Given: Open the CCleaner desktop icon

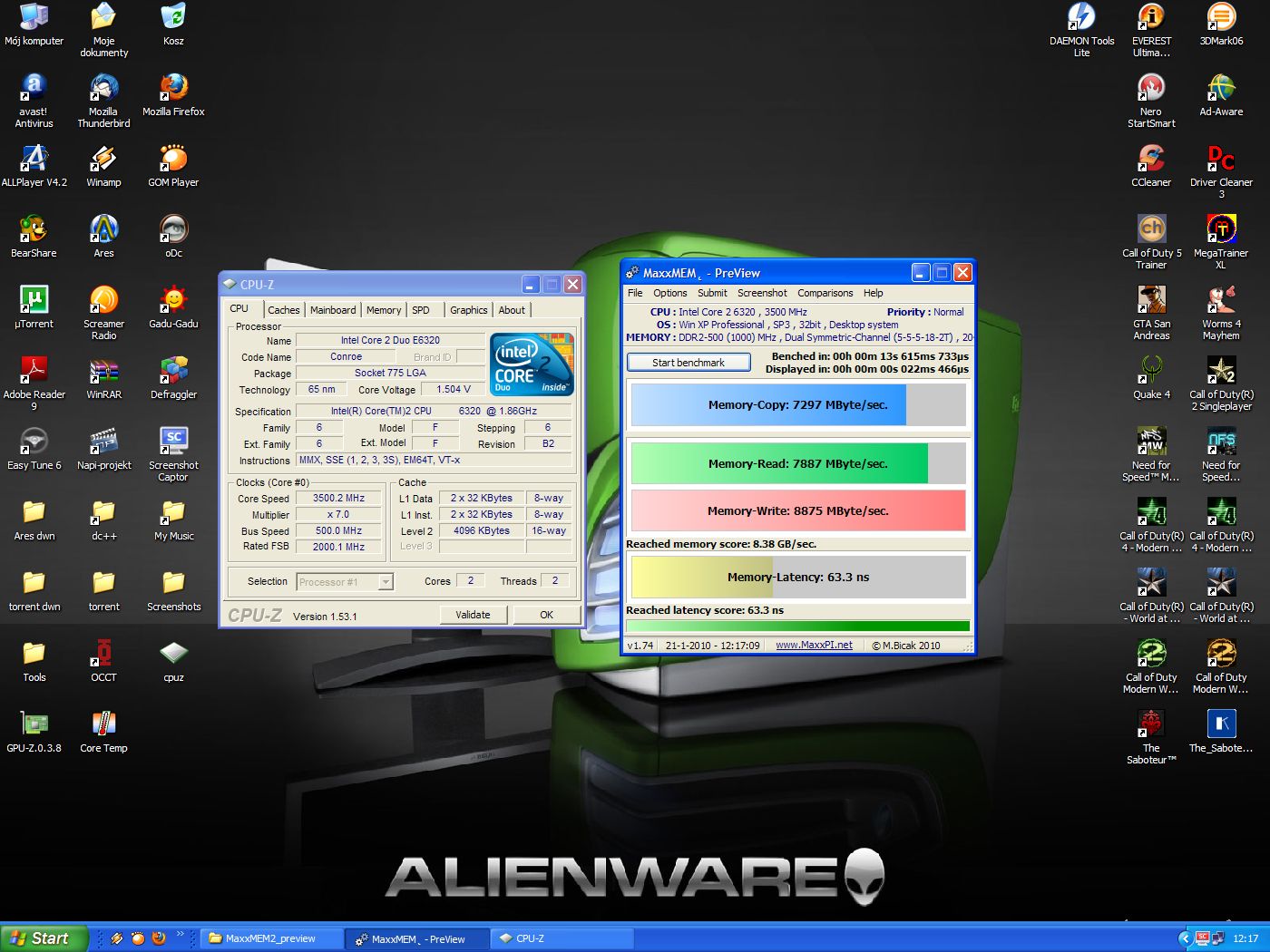Looking at the screenshot, I should click(1151, 166).
